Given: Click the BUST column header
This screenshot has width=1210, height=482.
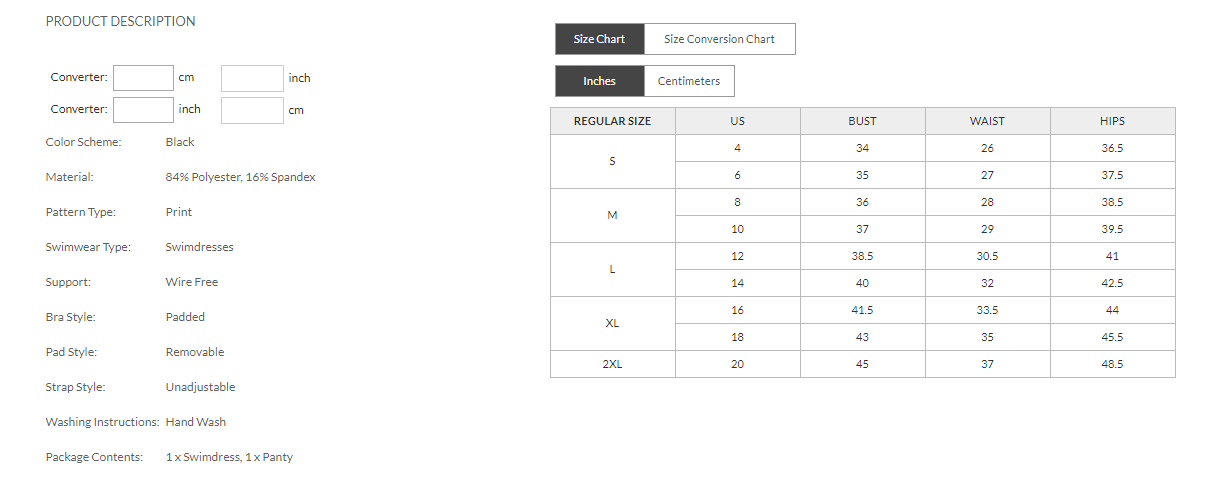Looking at the screenshot, I should (862, 121).
